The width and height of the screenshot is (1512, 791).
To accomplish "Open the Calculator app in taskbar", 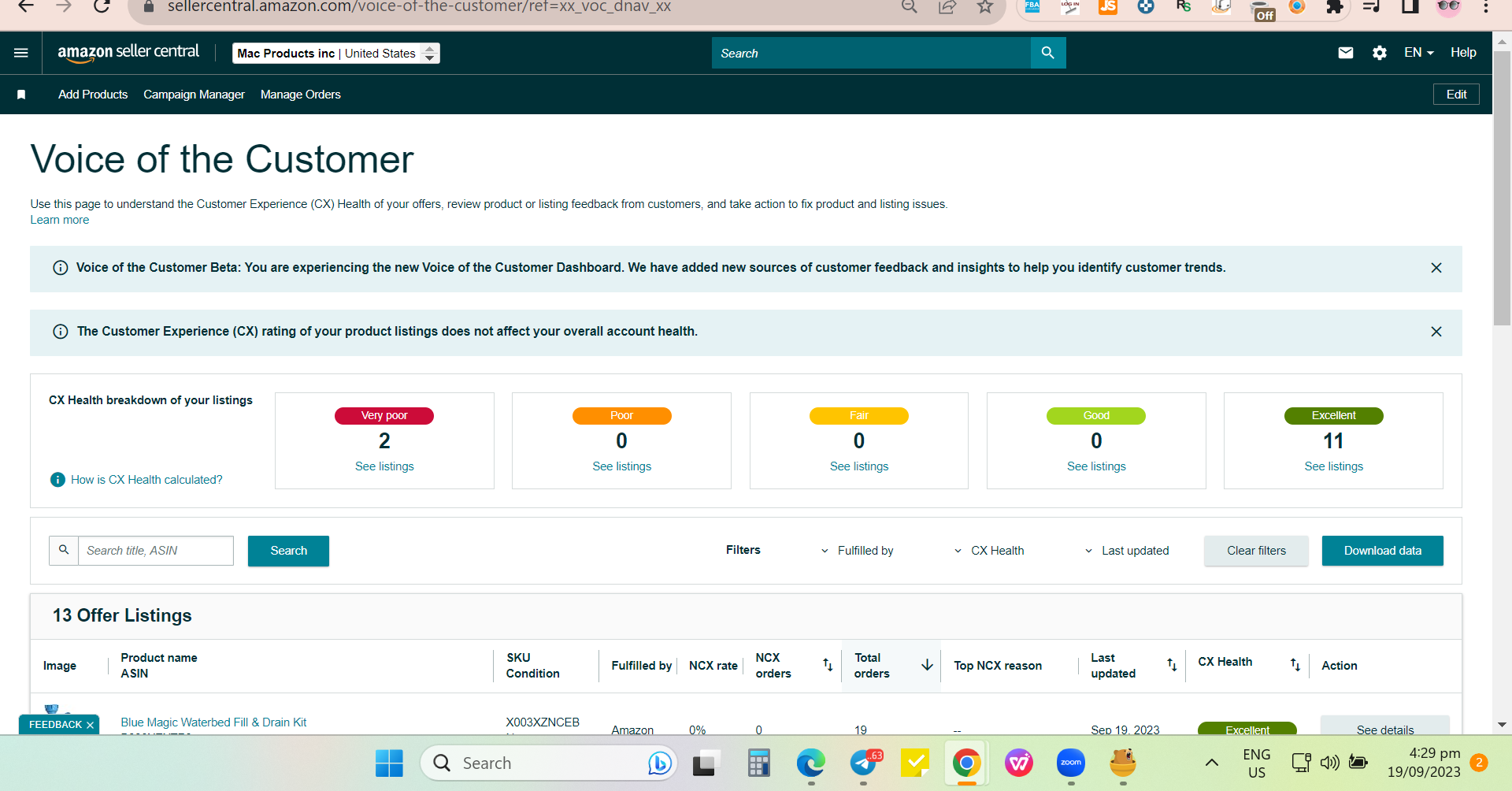I will 758,763.
